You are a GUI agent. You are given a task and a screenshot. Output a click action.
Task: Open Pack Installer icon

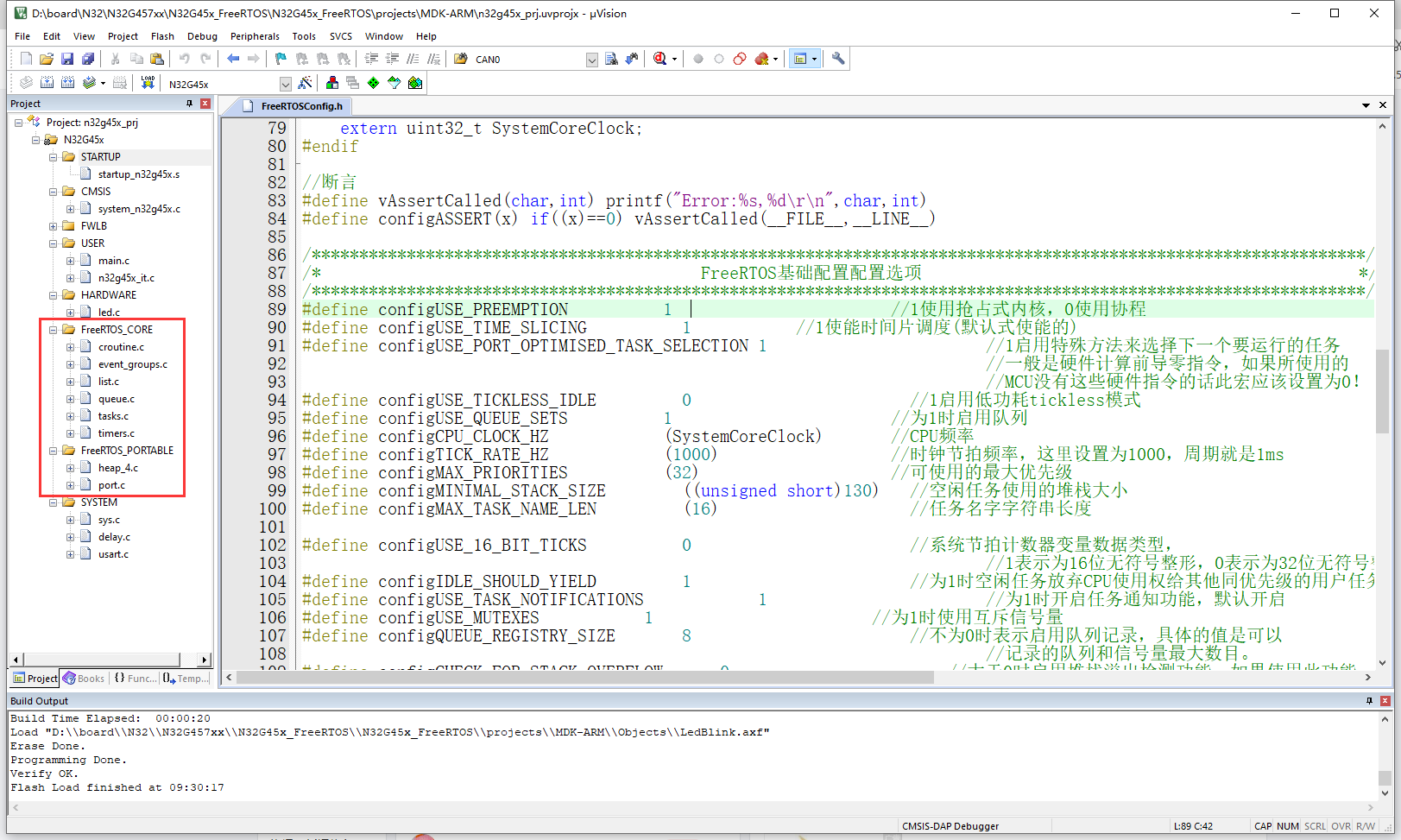point(415,83)
